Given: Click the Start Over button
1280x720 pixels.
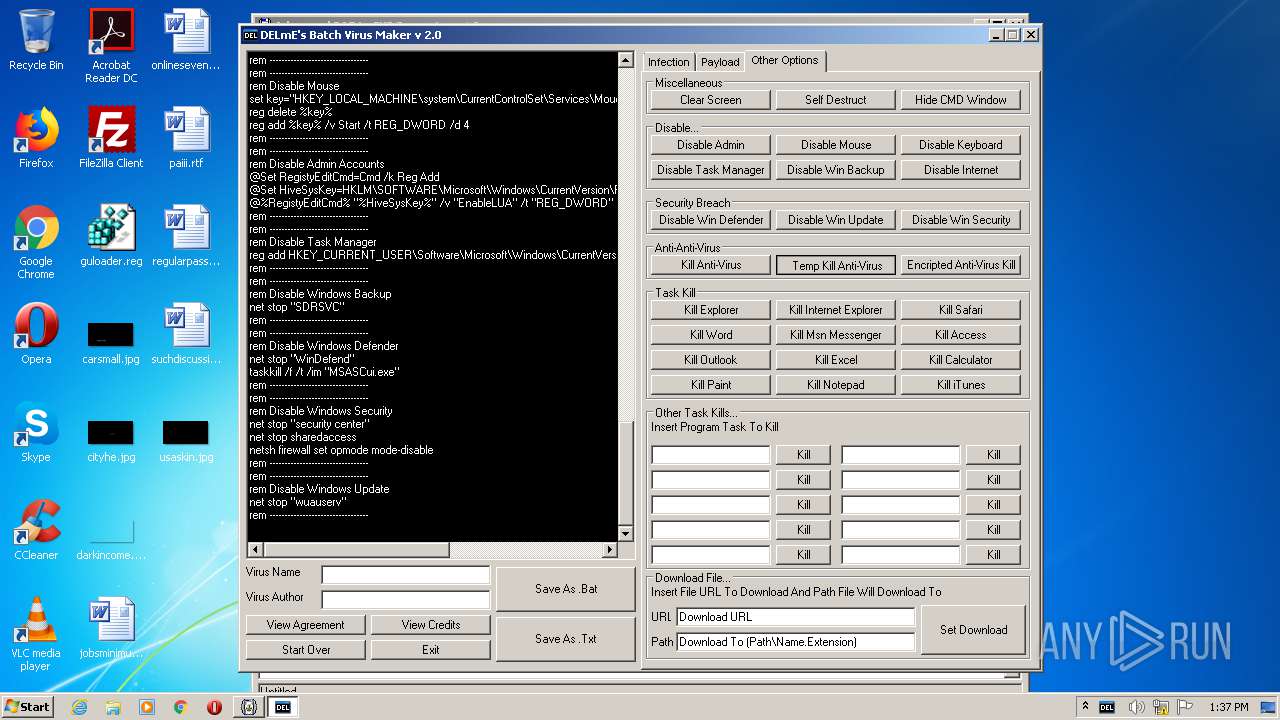Looking at the screenshot, I should (x=305, y=650).
